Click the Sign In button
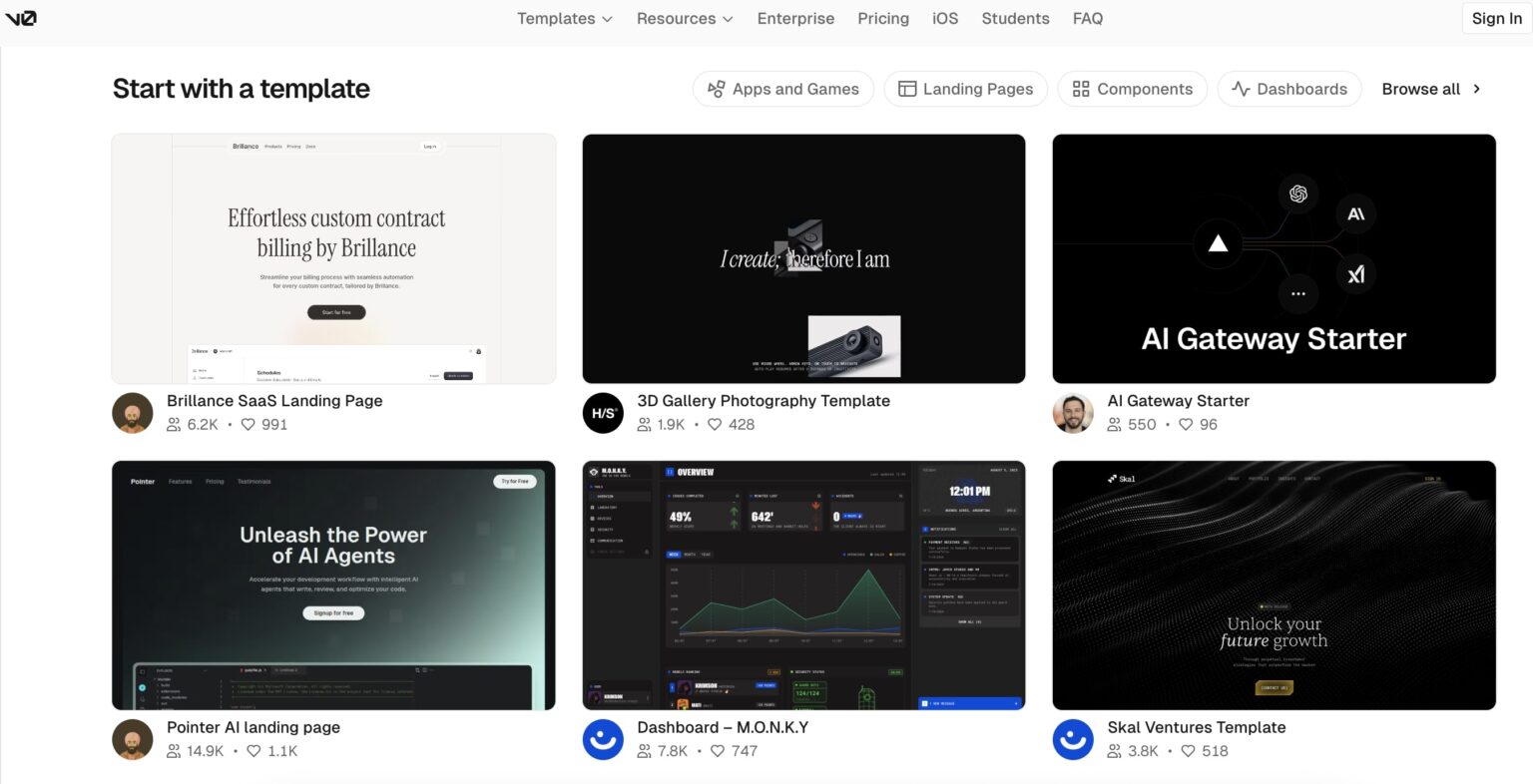 (1497, 18)
